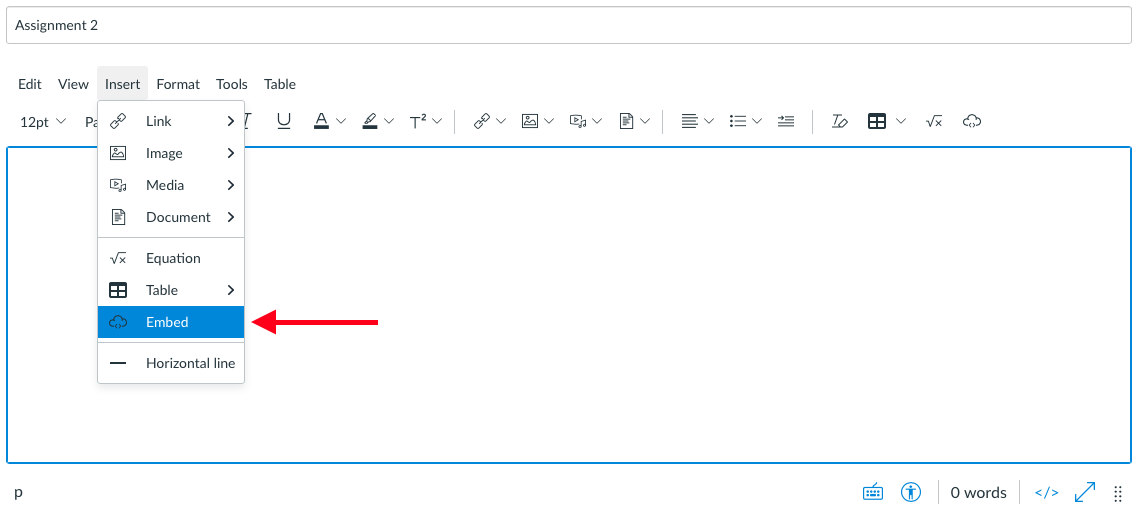This screenshot has width=1139, height=513.
Task: Click the increase indent icon
Action: (785, 121)
